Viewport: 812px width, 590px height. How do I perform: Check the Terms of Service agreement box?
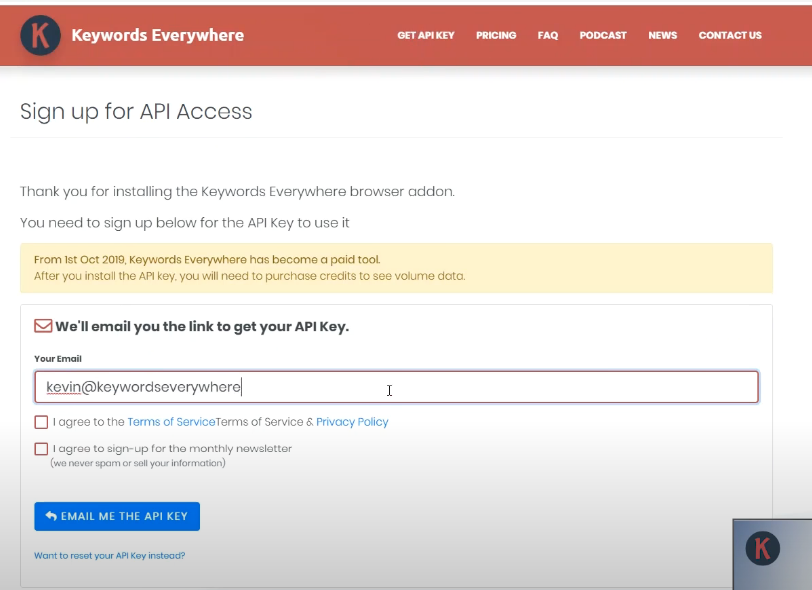pos(41,422)
